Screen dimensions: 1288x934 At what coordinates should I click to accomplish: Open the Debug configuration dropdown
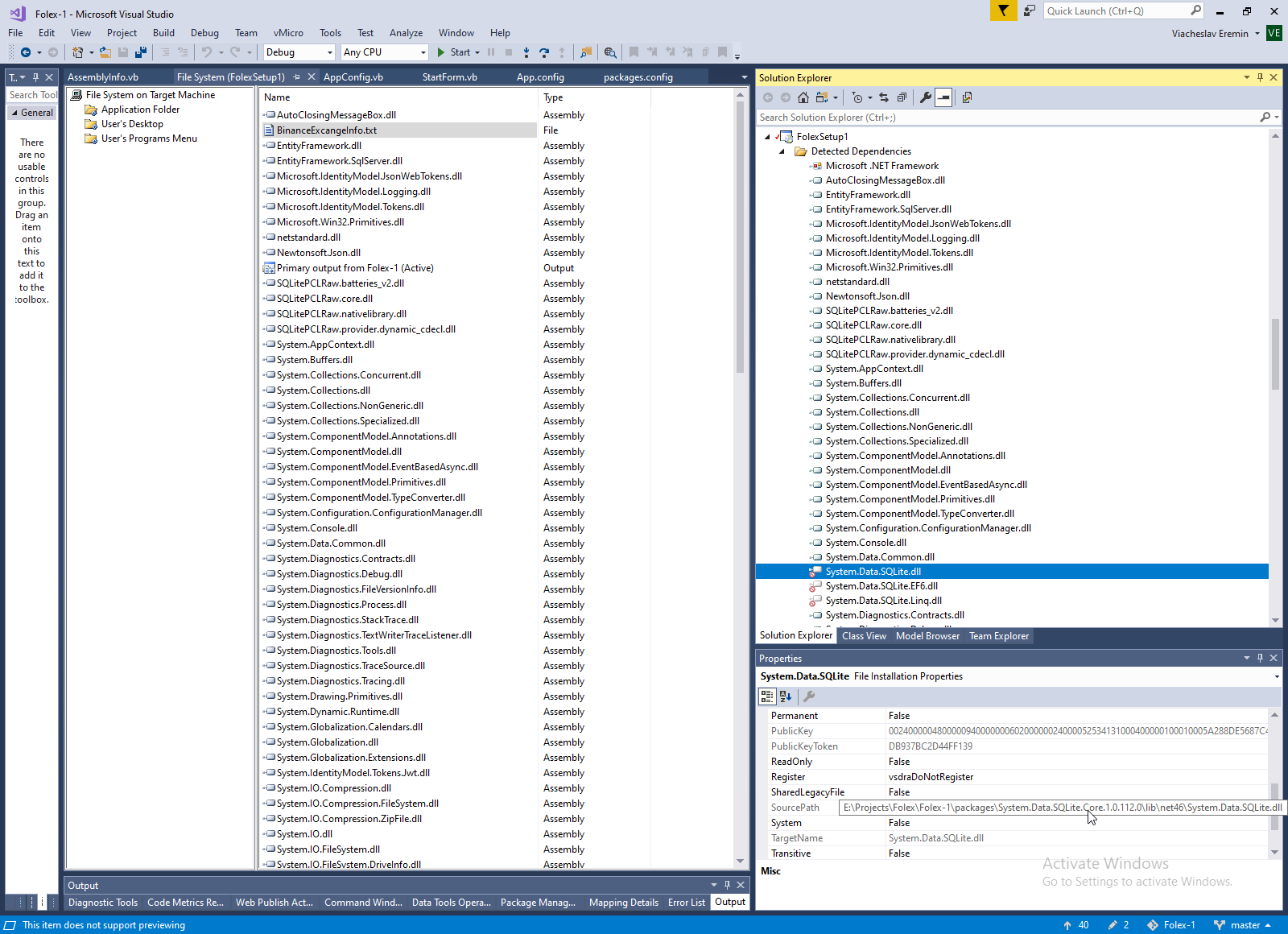click(330, 52)
